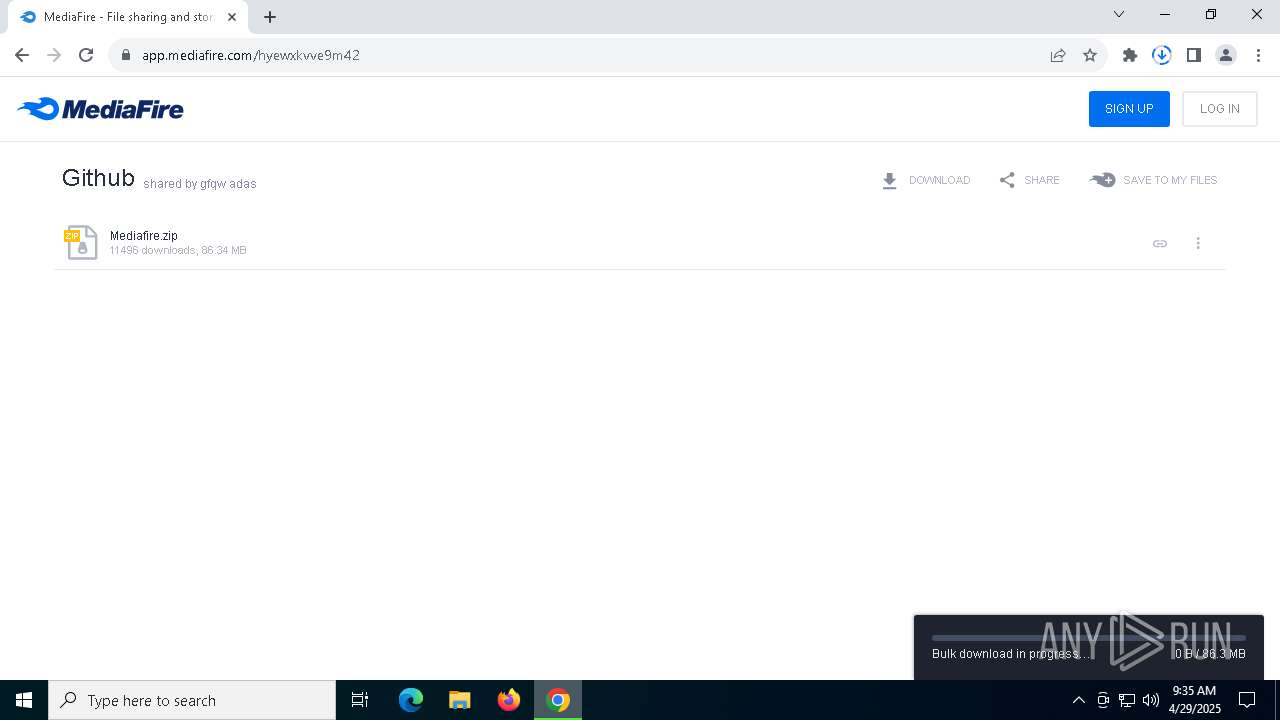Screen dimensions: 1280x720
Task: Bookmark this tab star icon
Action: tap(1090, 55)
